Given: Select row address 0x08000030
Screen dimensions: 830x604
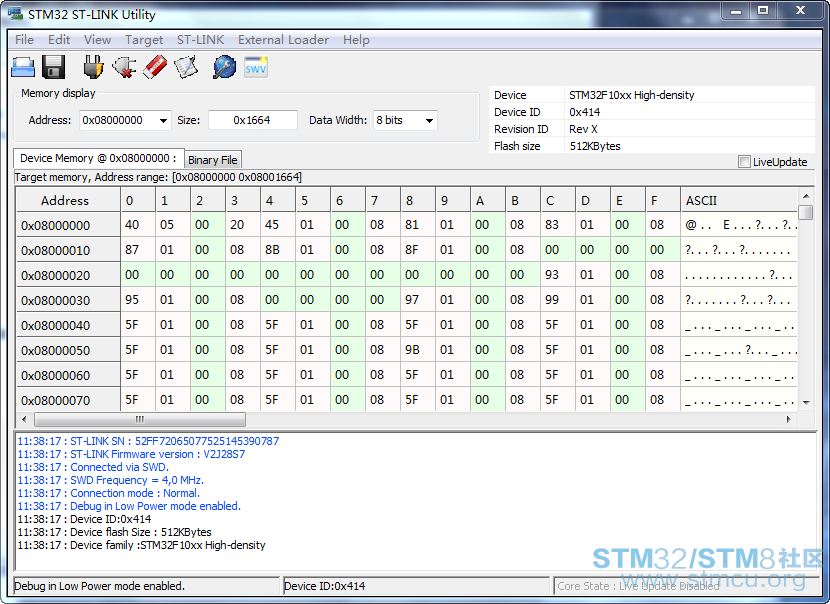Looking at the screenshot, I should click(68, 300).
